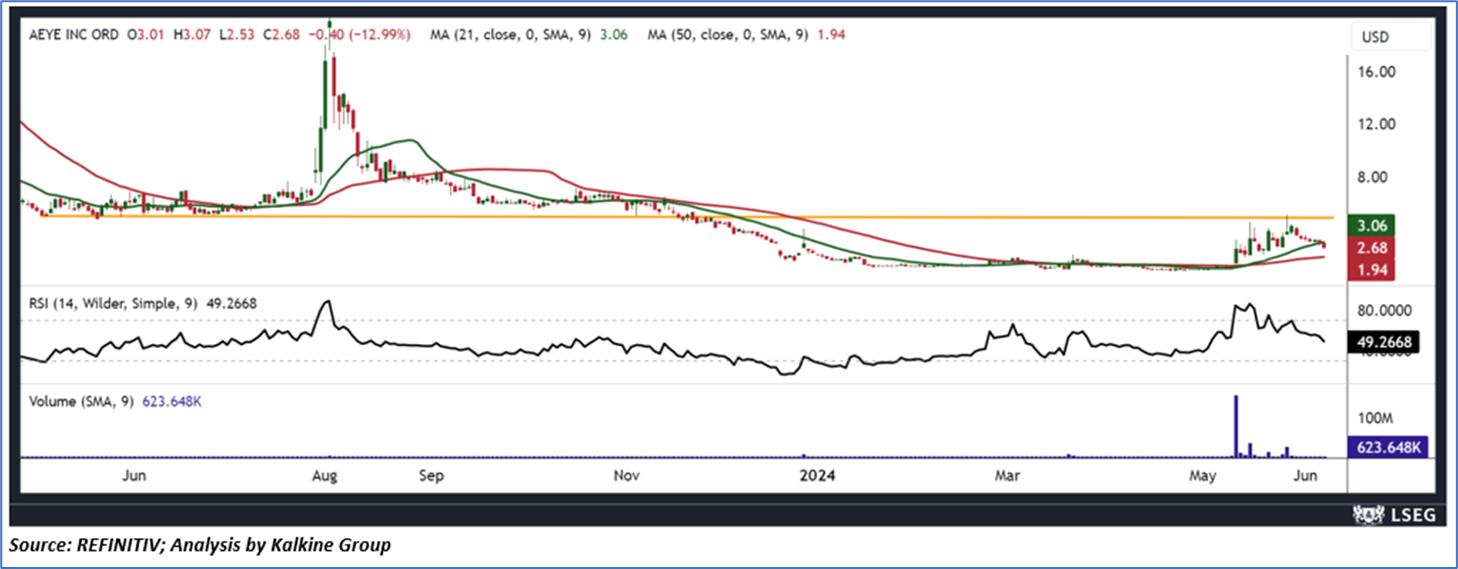Click the May label on time axis
Image resolution: width=1458 pixels, height=569 pixels.
pos(1204,477)
